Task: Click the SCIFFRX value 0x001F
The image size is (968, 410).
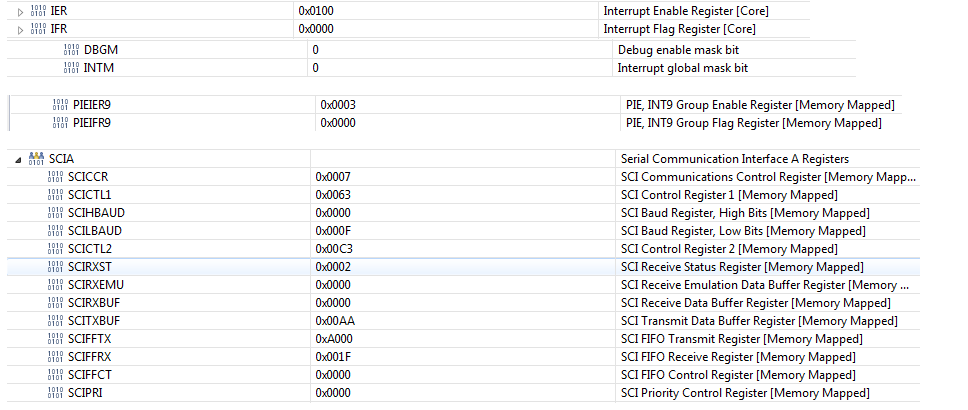Action: (x=333, y=357)
